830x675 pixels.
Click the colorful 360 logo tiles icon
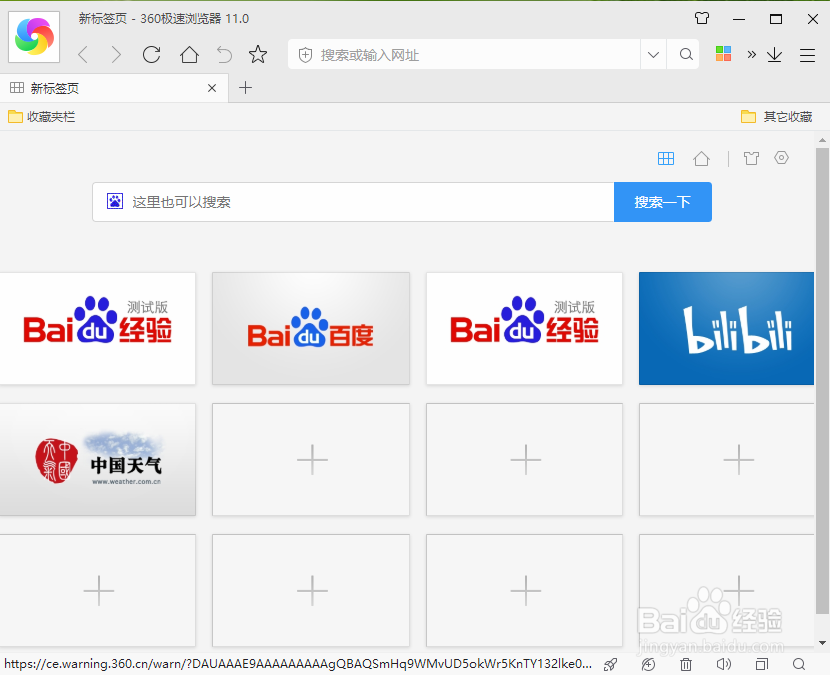pos(724,54)
